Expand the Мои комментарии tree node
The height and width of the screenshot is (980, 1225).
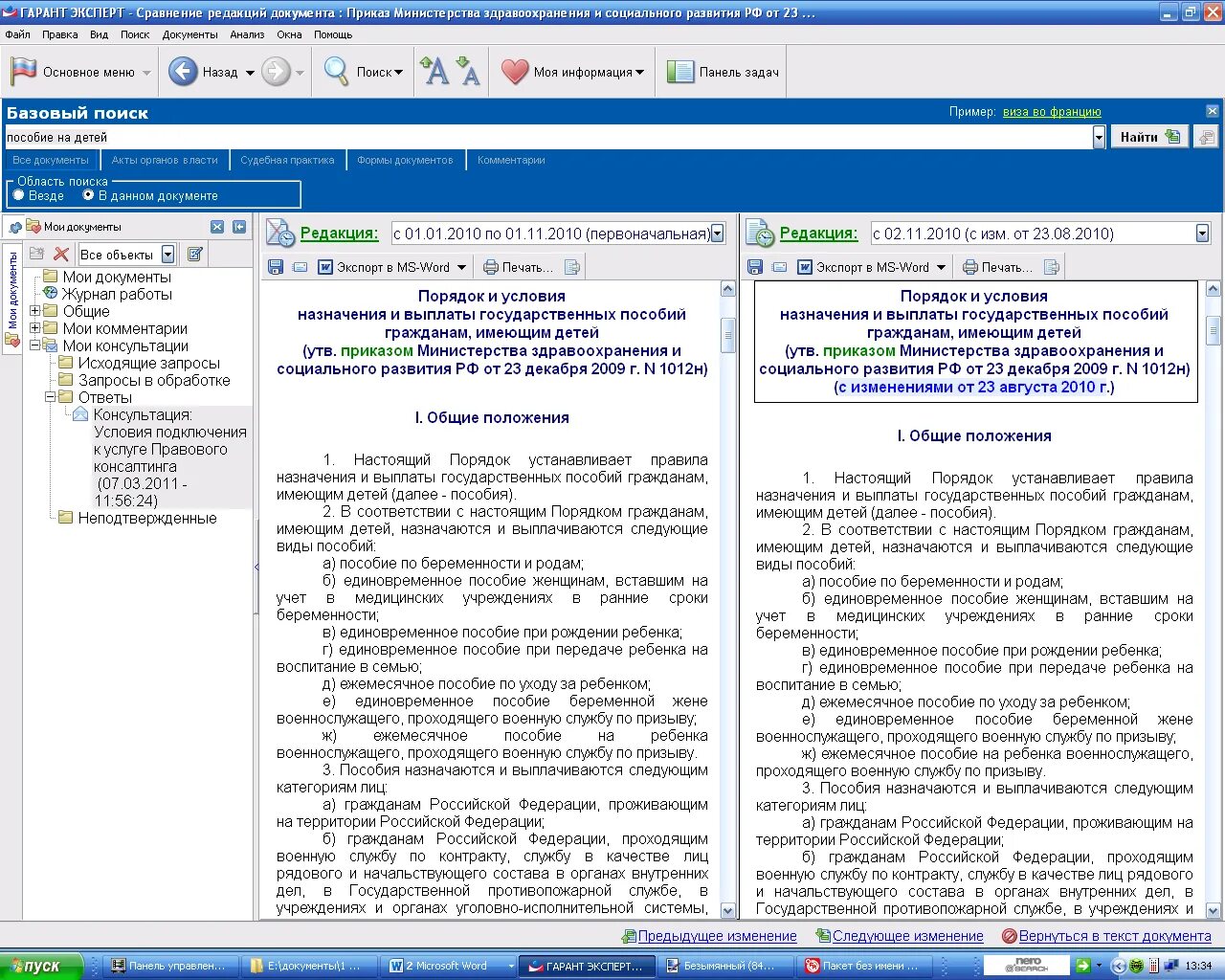pos(35,328)
